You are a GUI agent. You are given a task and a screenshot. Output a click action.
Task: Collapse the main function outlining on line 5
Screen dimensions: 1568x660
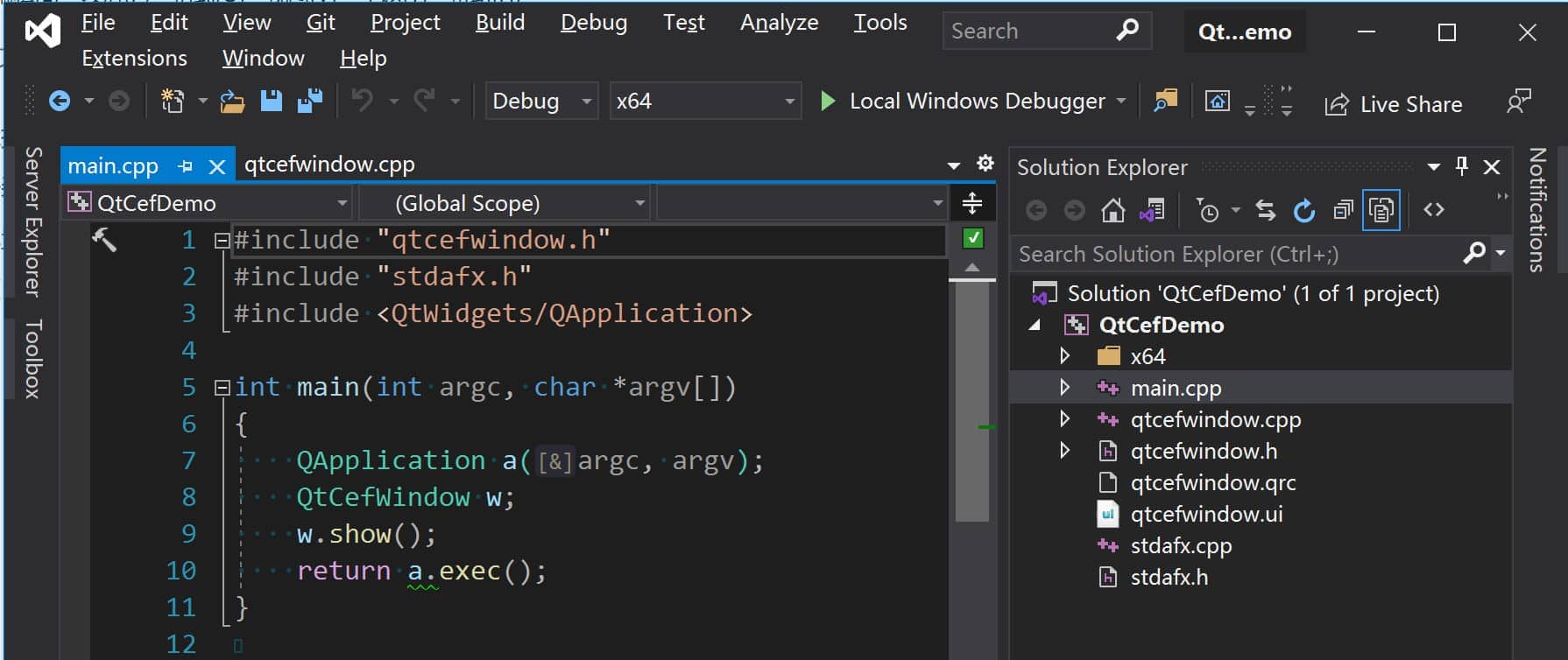point(222,387)
